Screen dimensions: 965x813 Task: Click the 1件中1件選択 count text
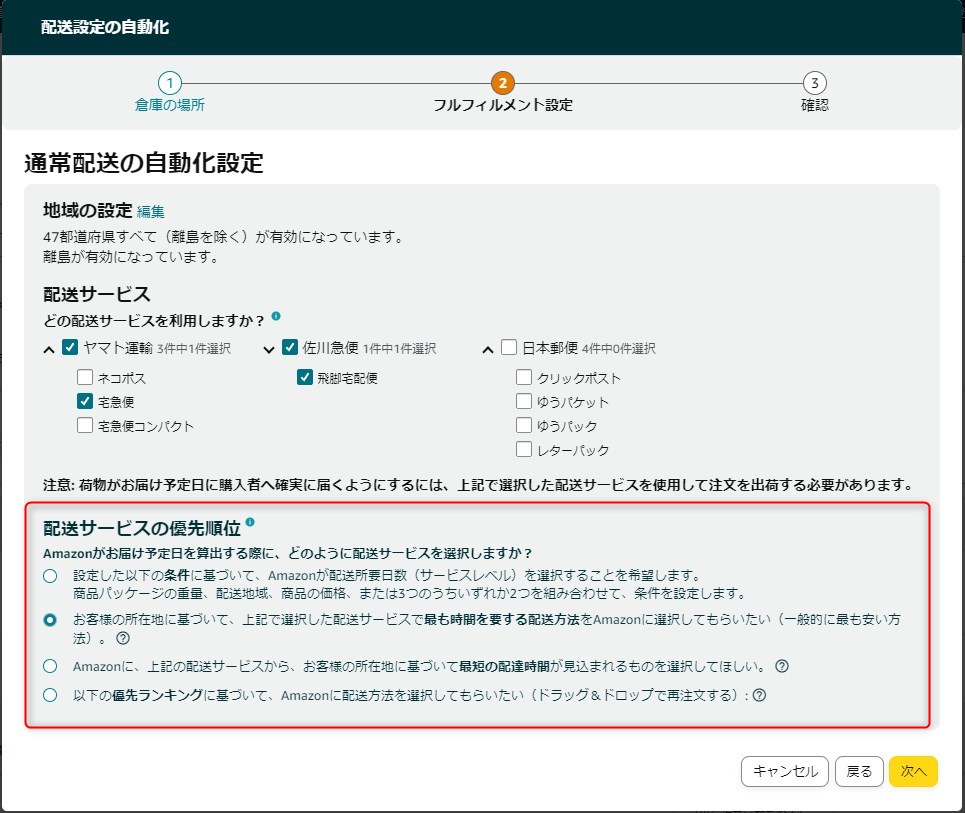[399, 349]
